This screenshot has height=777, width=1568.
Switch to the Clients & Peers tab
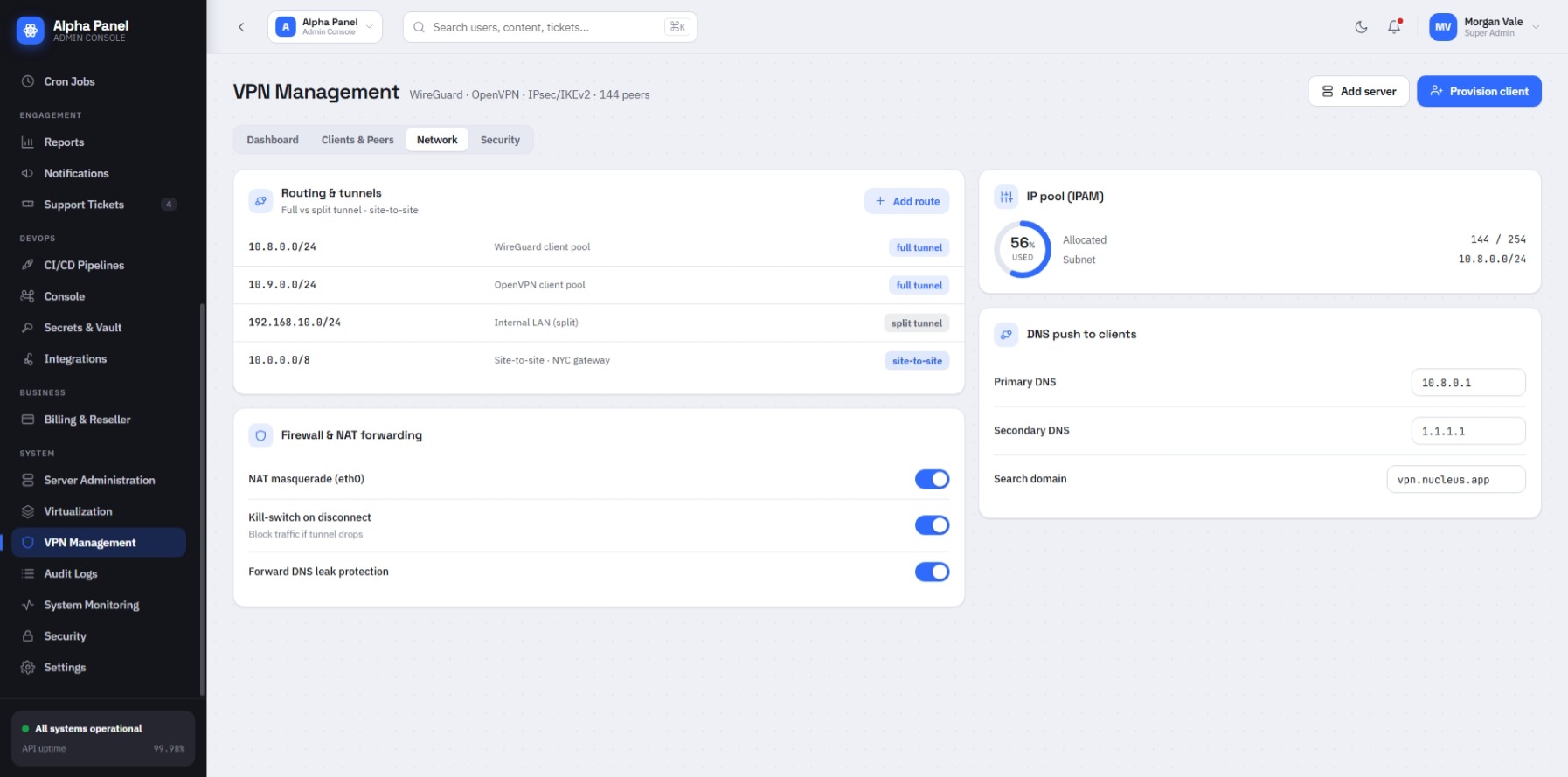(x=357, y=140)
